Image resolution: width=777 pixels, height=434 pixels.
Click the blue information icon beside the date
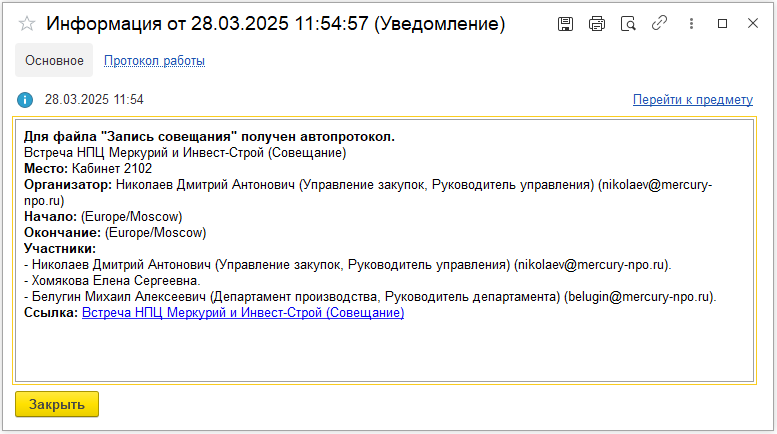pos(26,100)
